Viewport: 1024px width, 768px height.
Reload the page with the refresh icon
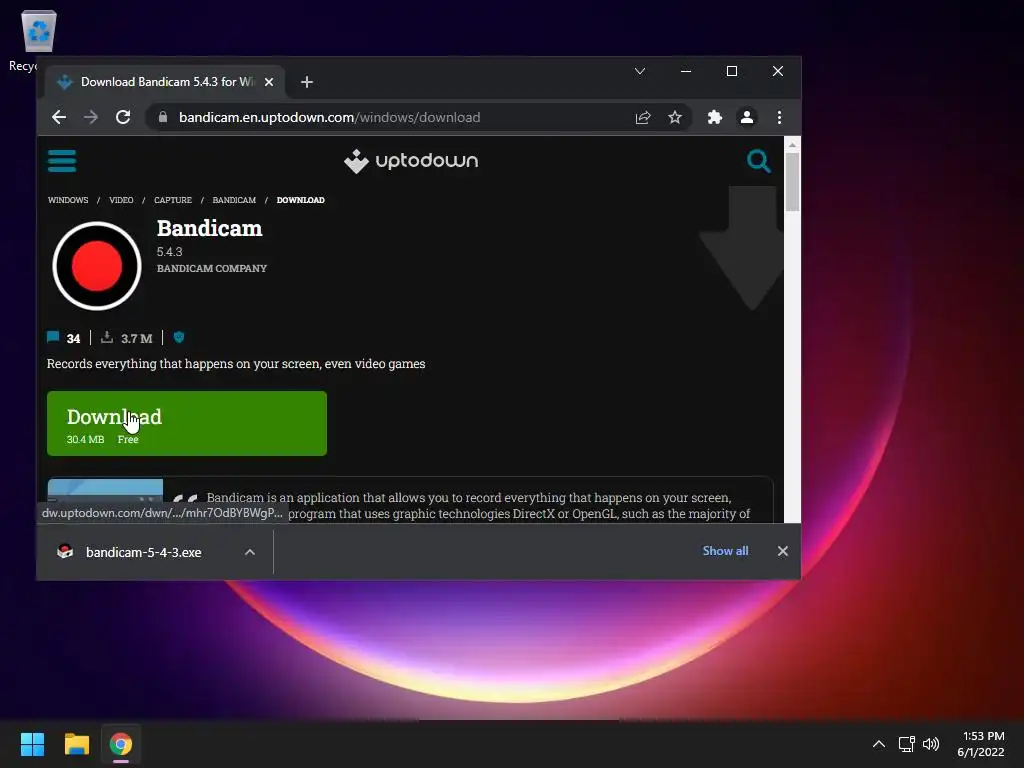coord(123,118)
